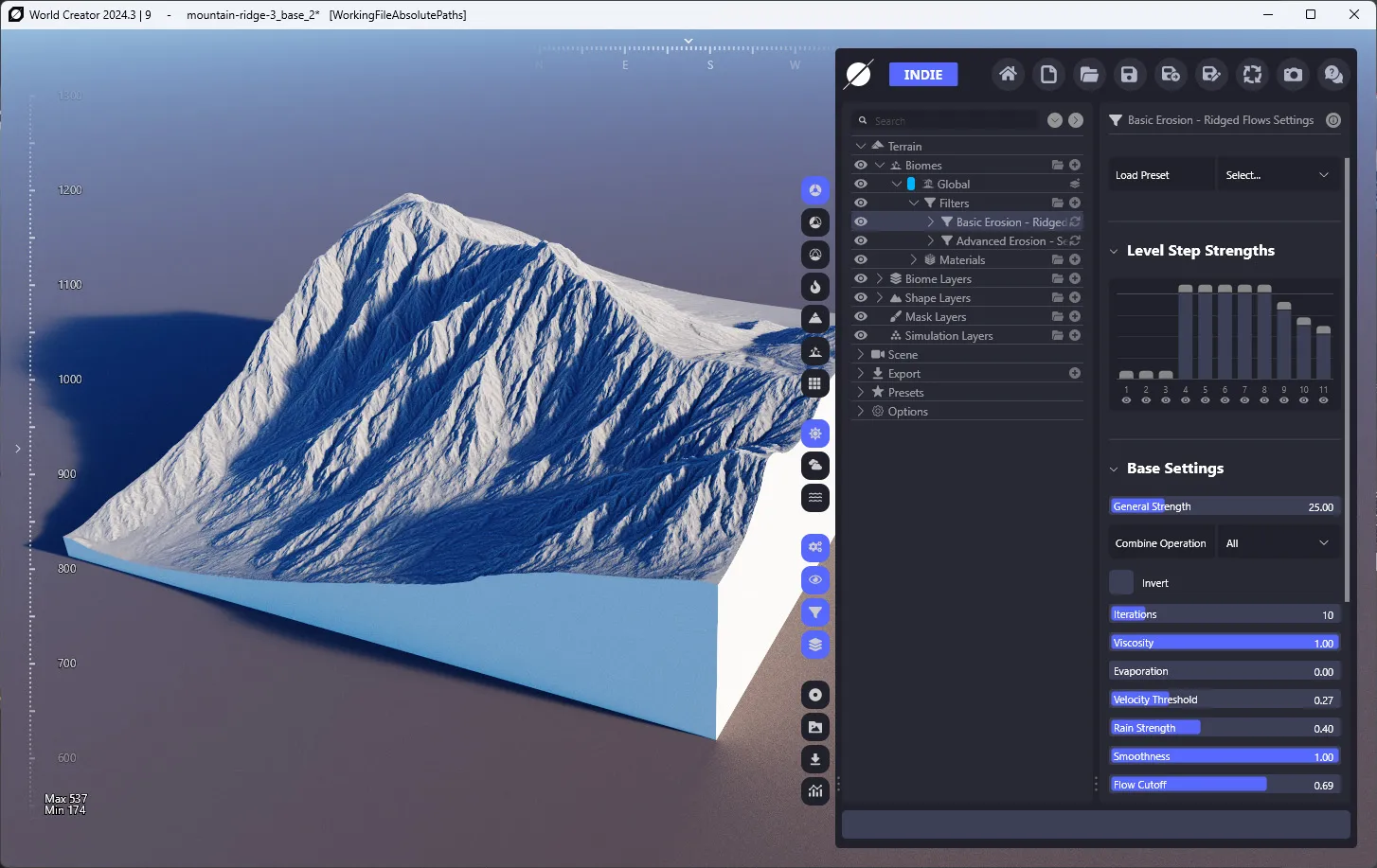Take a screenshot with the camera icon
Image resolution: width=1377 pixels, height=868 pixels.
tap(1293, 74)
